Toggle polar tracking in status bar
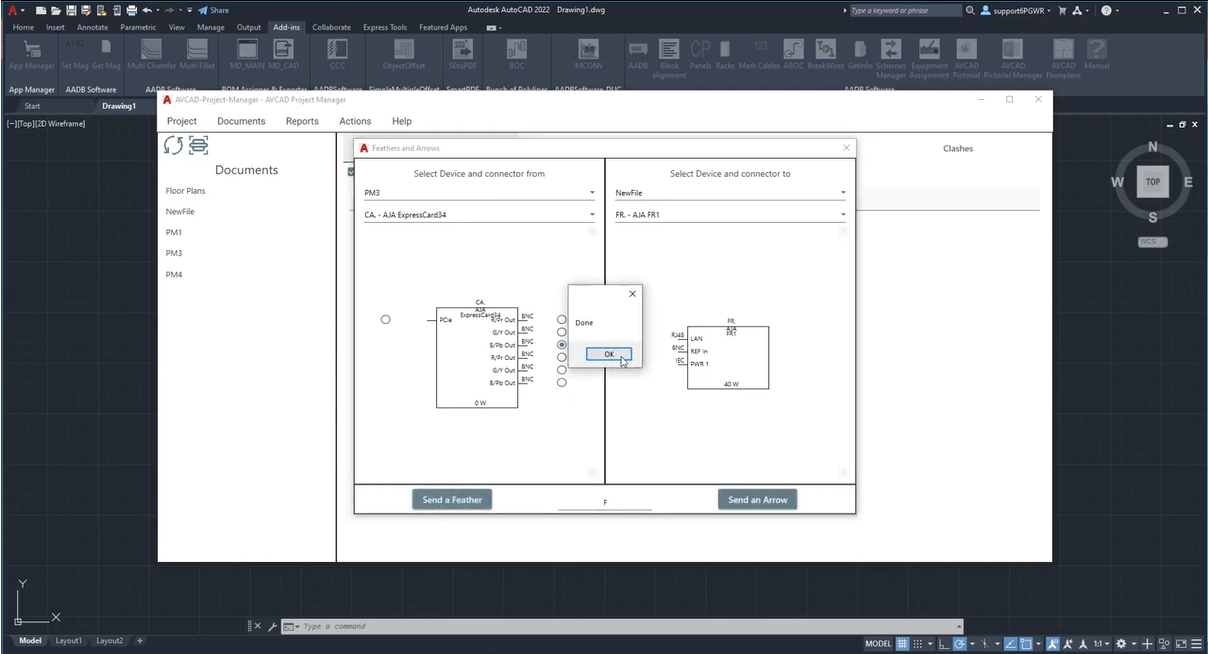1208x654 pixels. (x=959, y=643)
